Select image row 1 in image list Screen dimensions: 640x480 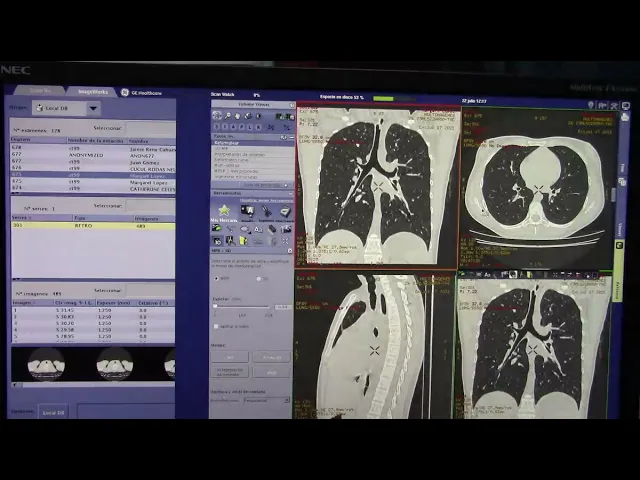93,310
